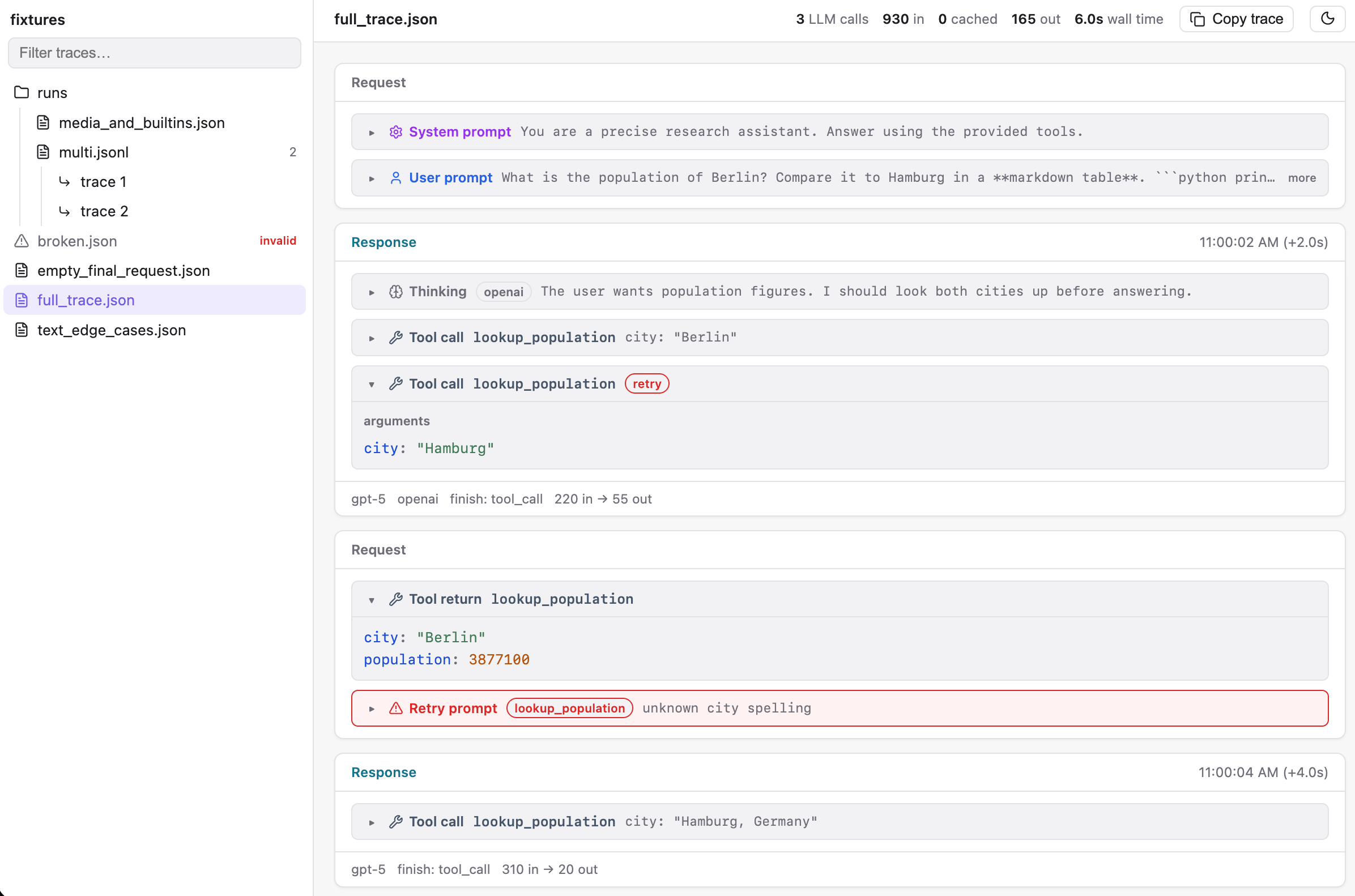Click the full_trace.json title in header

click(x=386, y=19)
